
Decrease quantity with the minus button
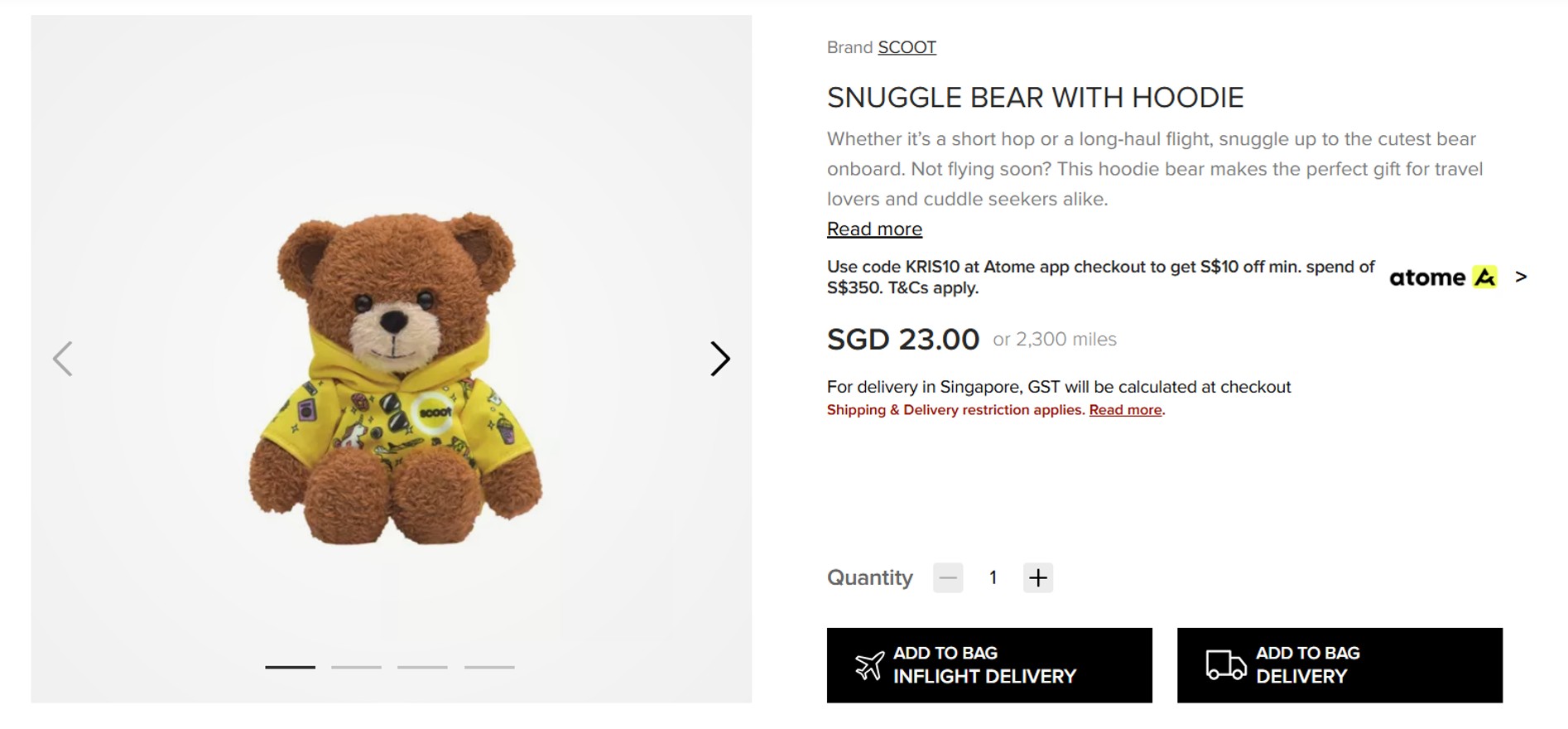pos(948,577)
